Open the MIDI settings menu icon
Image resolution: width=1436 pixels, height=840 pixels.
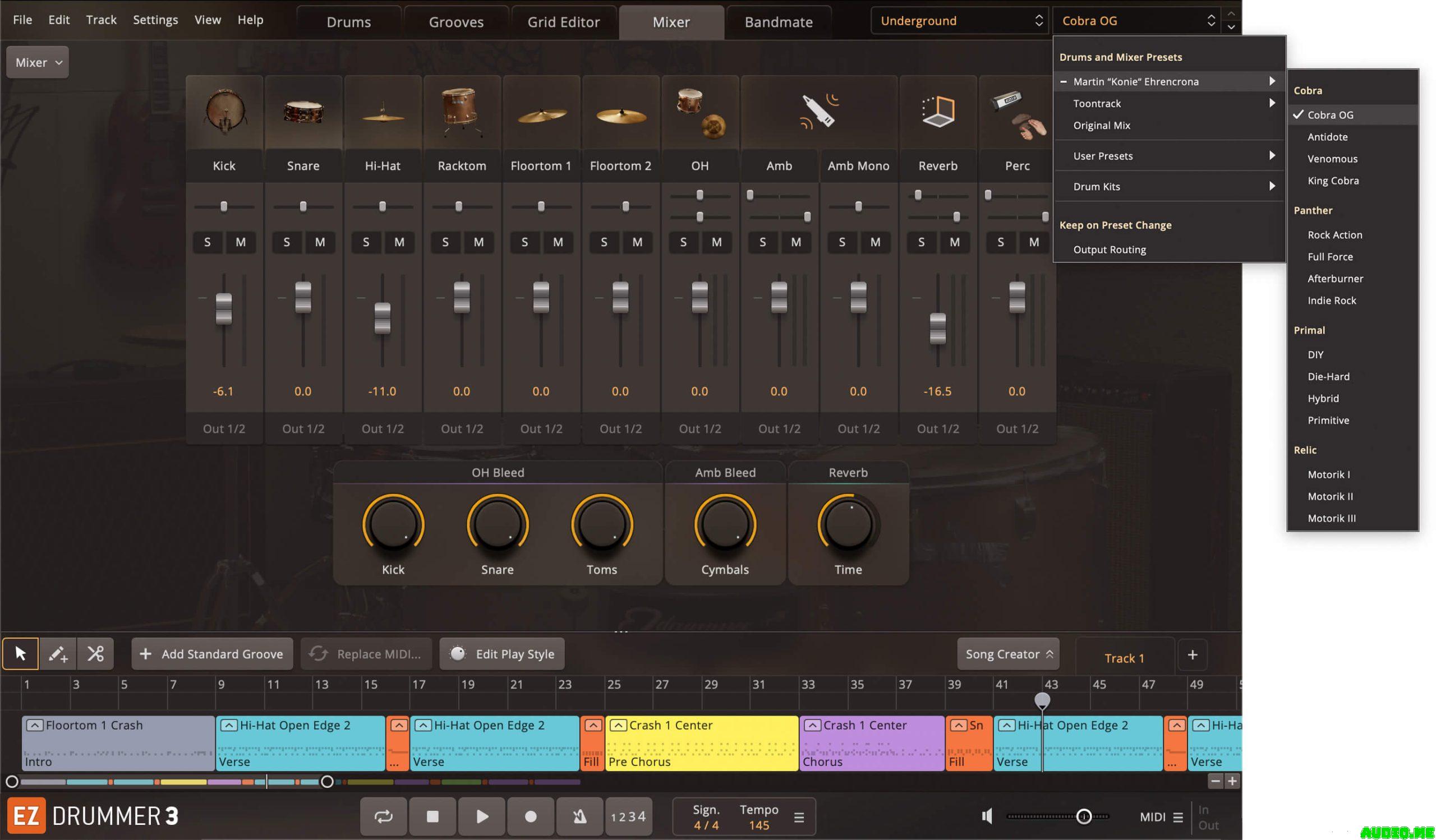coord(1178,817)
